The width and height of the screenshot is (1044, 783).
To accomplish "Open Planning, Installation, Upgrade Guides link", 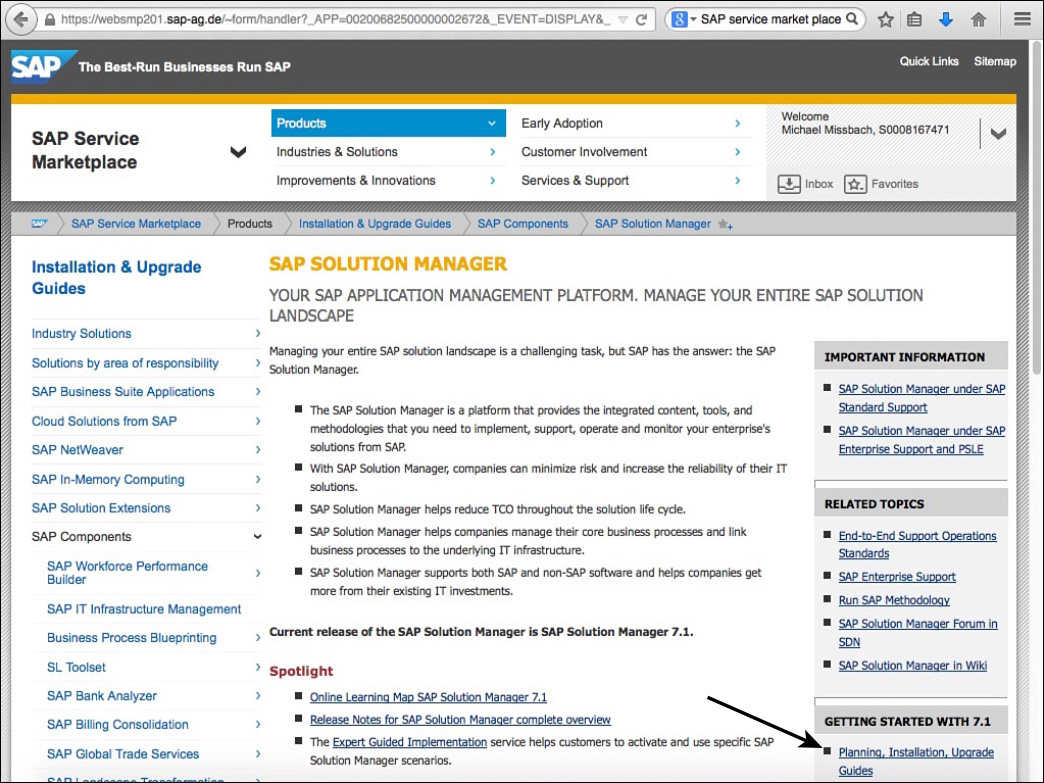I will tap(915, 761).
